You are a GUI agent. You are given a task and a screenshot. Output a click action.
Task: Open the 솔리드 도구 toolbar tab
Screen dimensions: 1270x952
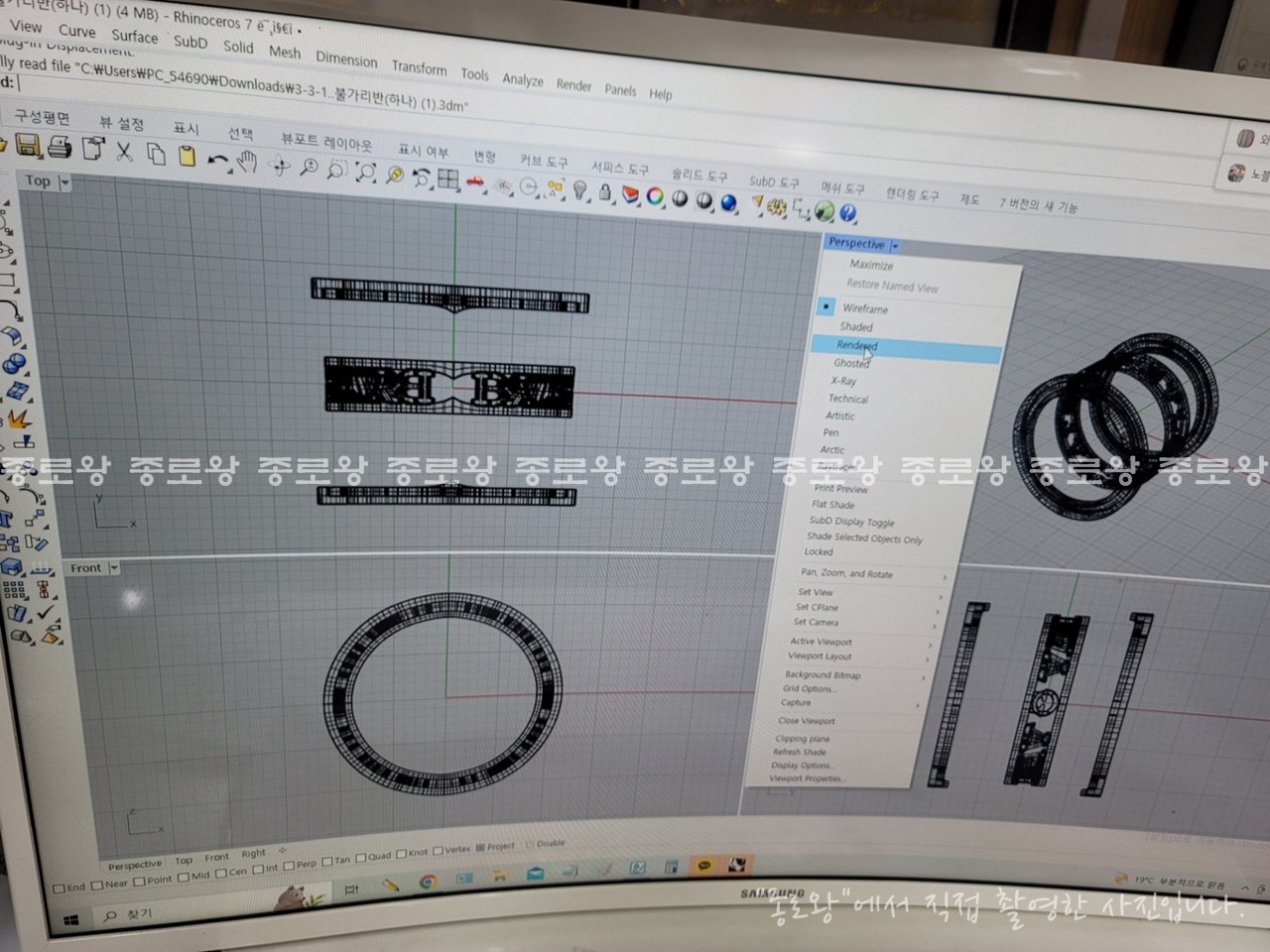click(x=699, y=175)
